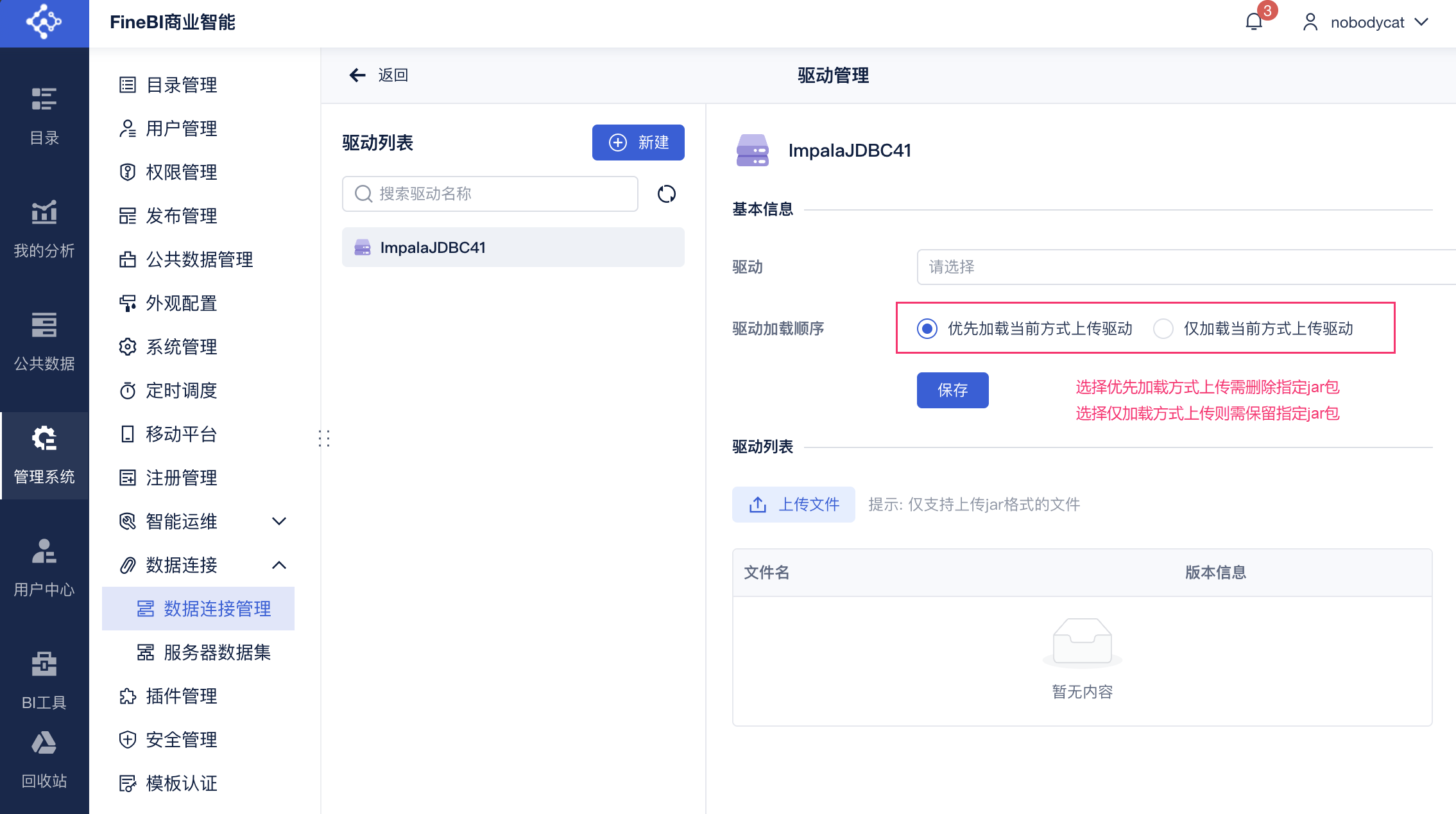
Task: Click the 版本信息 column header
Action: [x=1215, y=573]
